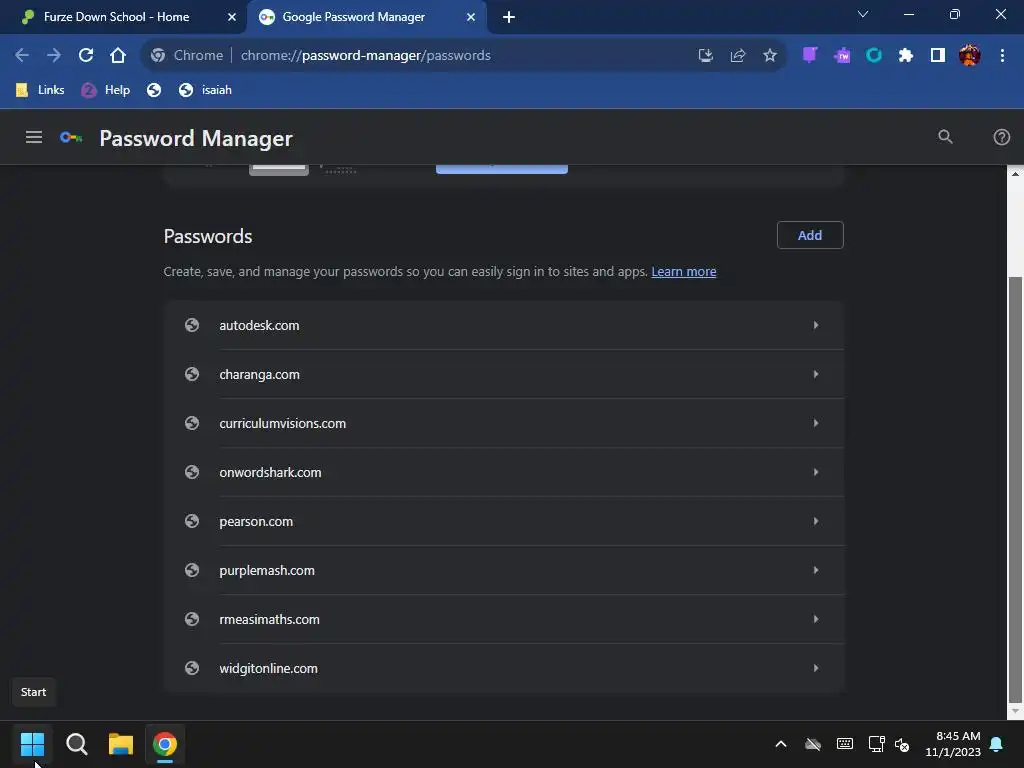This screenshot has width=1024, height=768.
Task: Open the unnamed globe bookmark
Action: coord(154,90)
